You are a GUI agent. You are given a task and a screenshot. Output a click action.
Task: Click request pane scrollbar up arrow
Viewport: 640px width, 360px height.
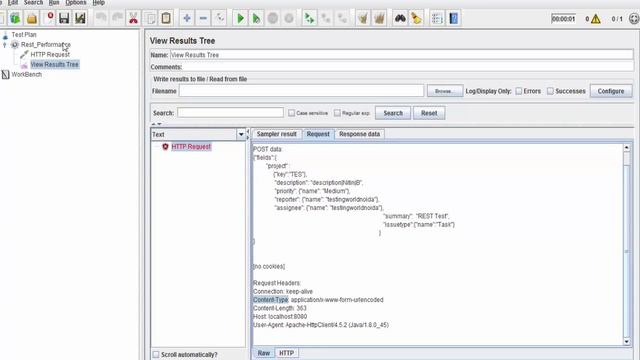click(627, 147)
